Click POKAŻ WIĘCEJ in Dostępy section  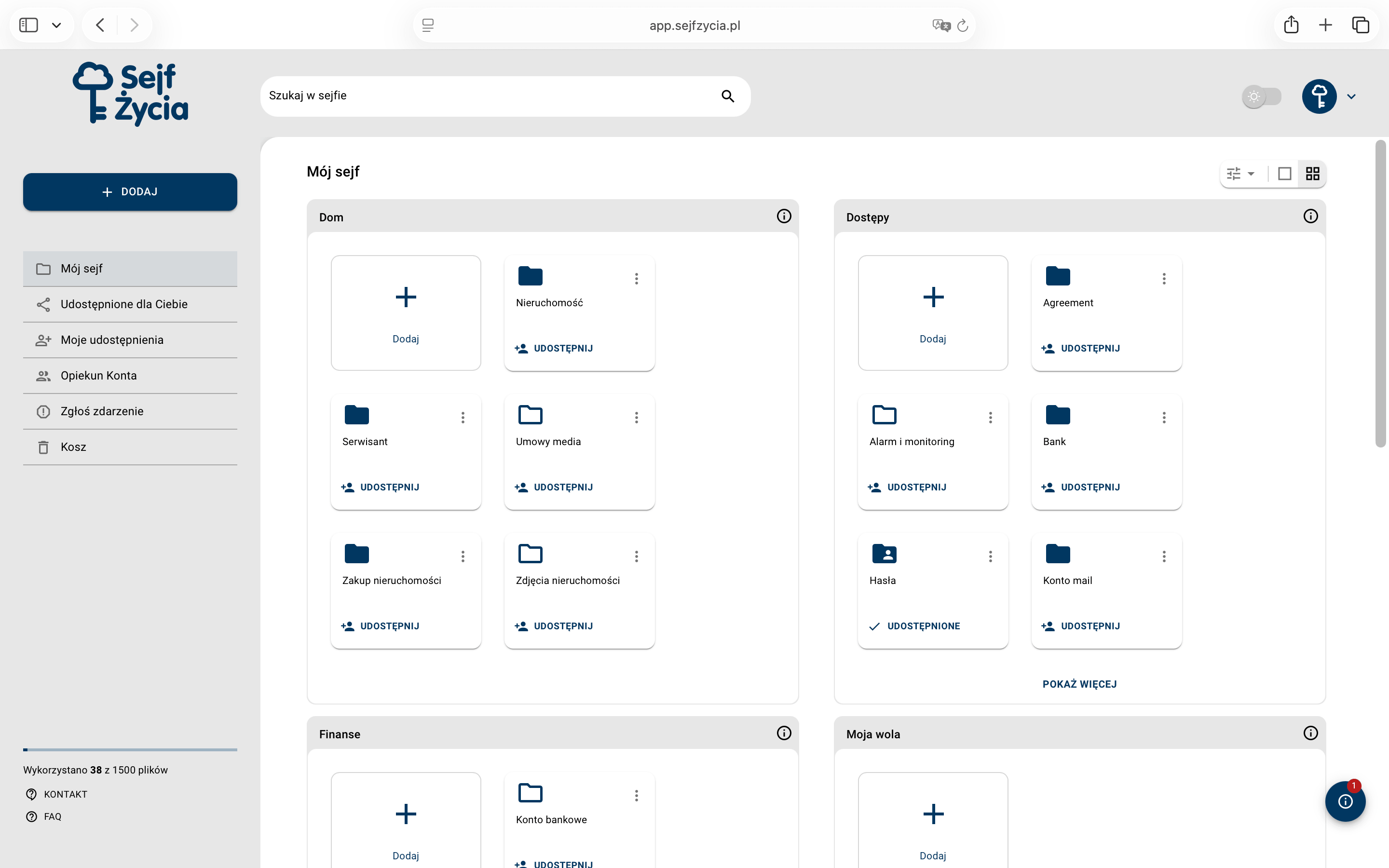point(1079,684)
